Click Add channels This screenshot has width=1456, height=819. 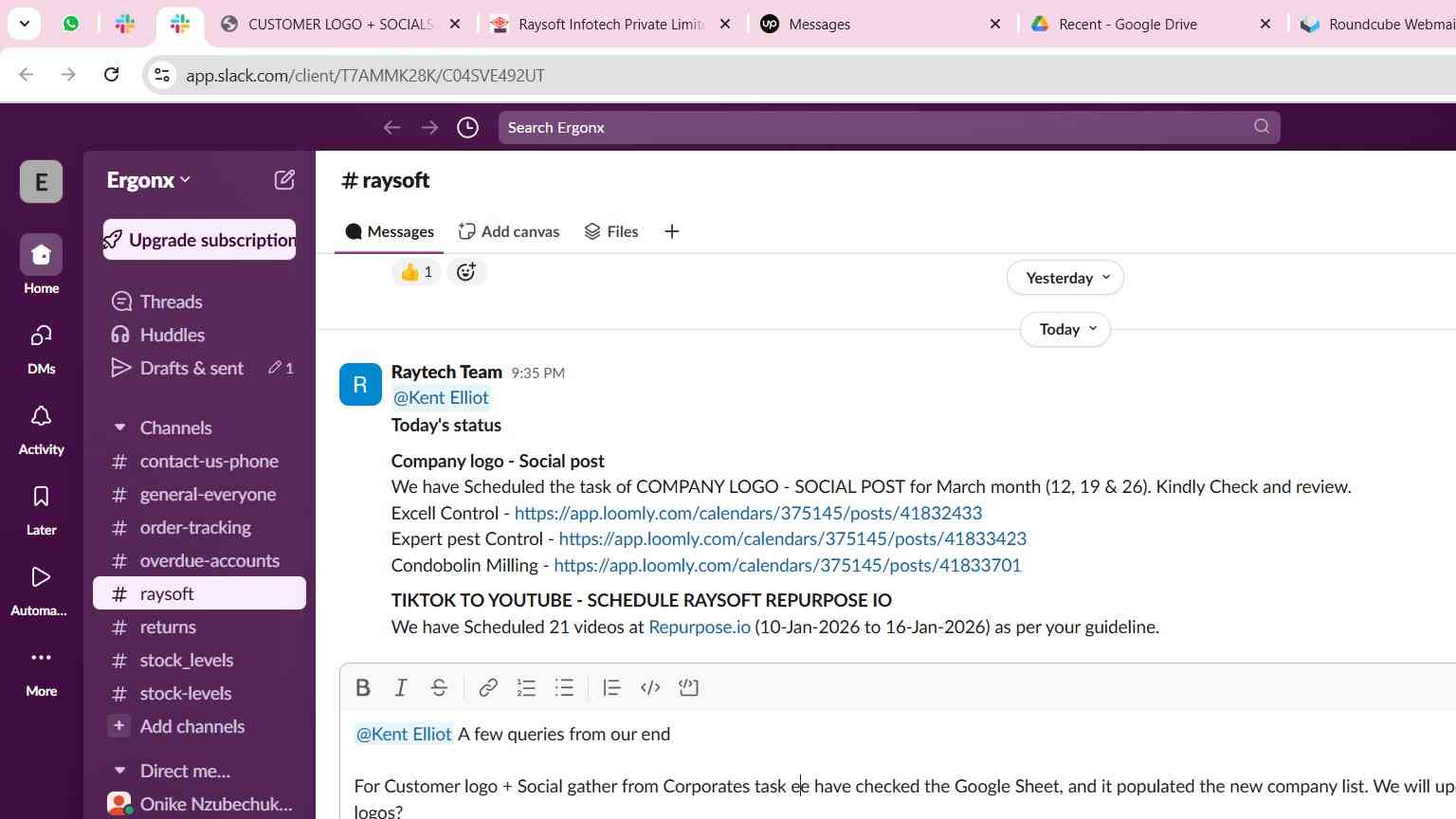(199, 727)
